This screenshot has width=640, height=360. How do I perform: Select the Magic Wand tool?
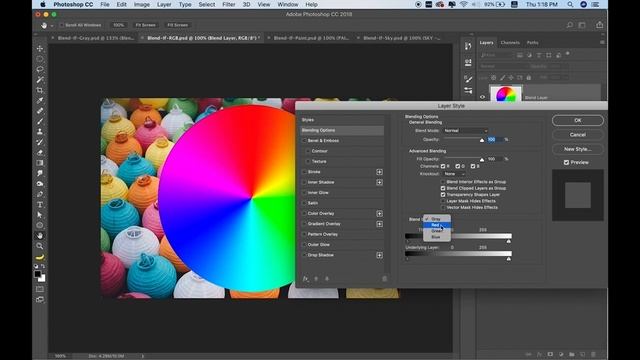[40, 80]
